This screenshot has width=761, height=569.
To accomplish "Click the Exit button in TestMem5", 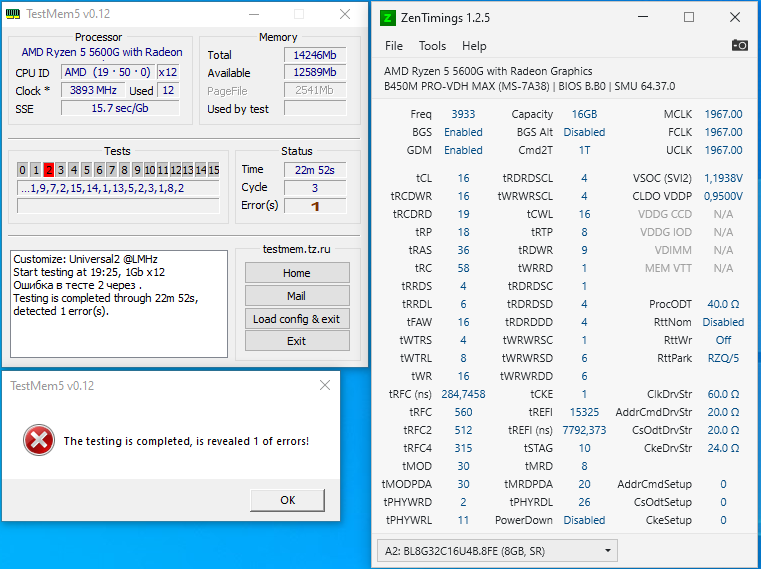I will tap(297, 341).
